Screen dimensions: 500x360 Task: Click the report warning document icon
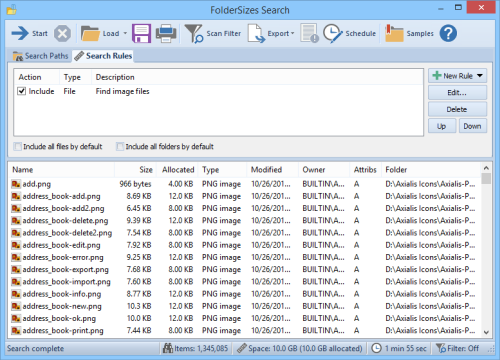(309, 33)
